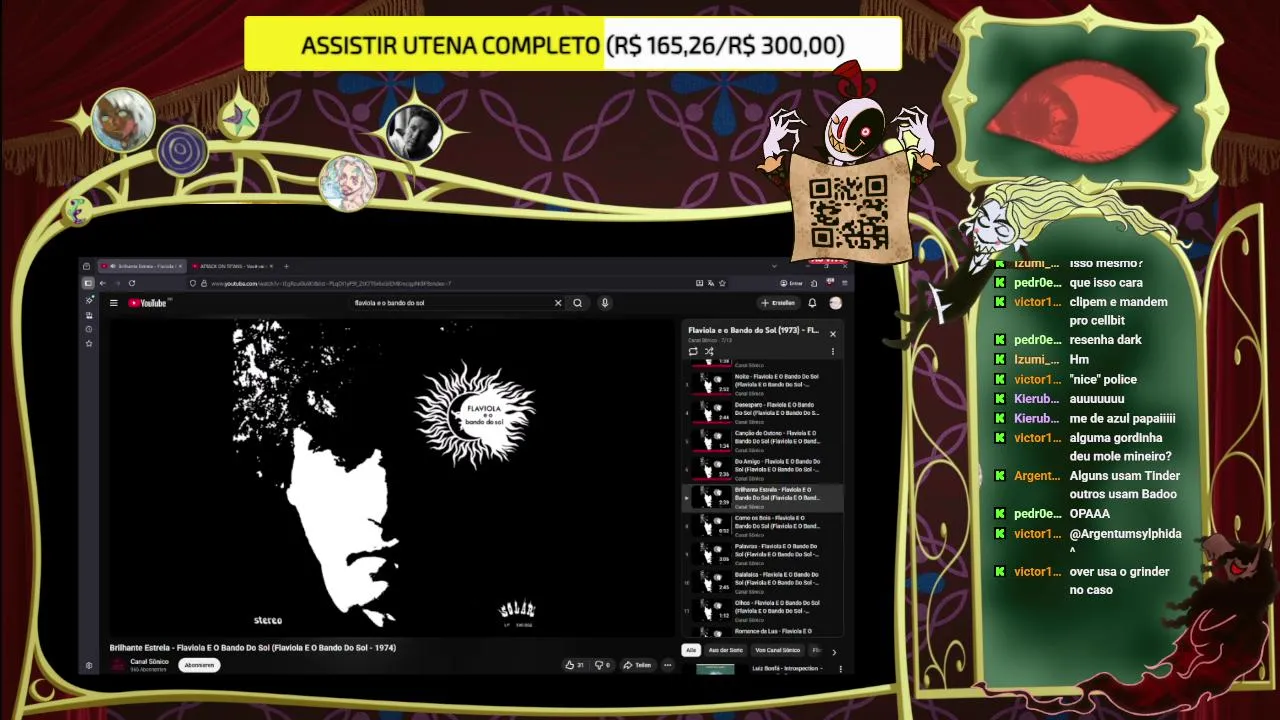Image resolution: width=1280 pixels, height=720 pixels.
Task: Toggle playlist shuffle
Action: 709,351
